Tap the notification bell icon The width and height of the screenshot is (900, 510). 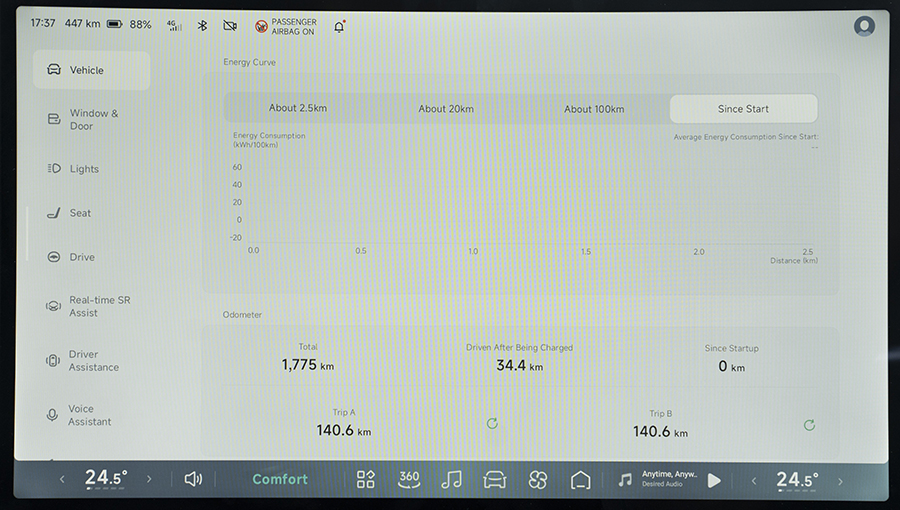339,27
